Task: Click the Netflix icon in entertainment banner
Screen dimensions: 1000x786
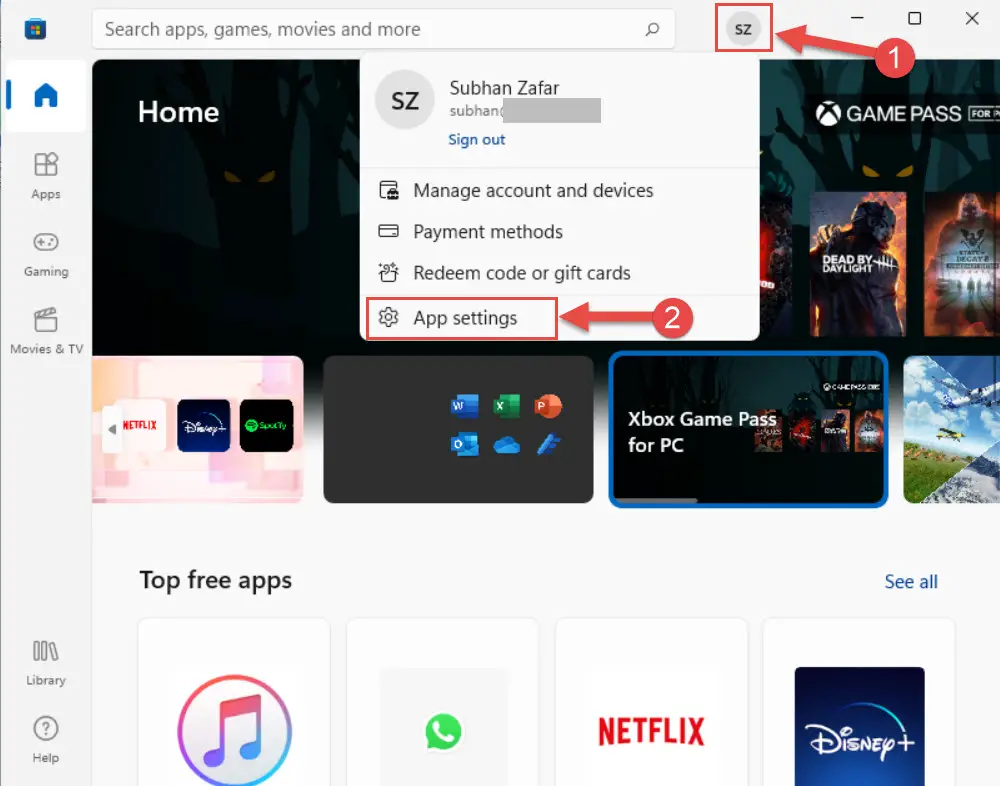Action: pos(140,425)
